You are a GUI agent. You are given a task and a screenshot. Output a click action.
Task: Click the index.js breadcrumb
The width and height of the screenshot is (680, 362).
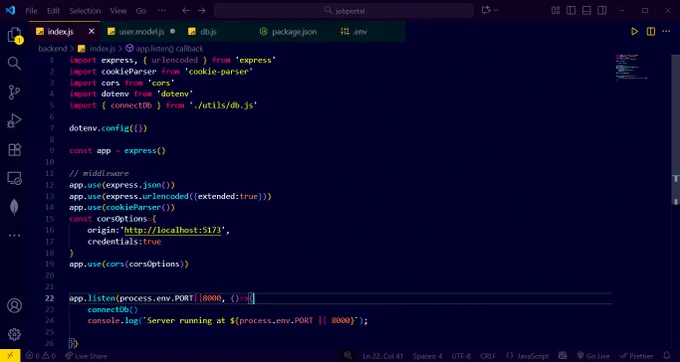(x=102, y=49)
